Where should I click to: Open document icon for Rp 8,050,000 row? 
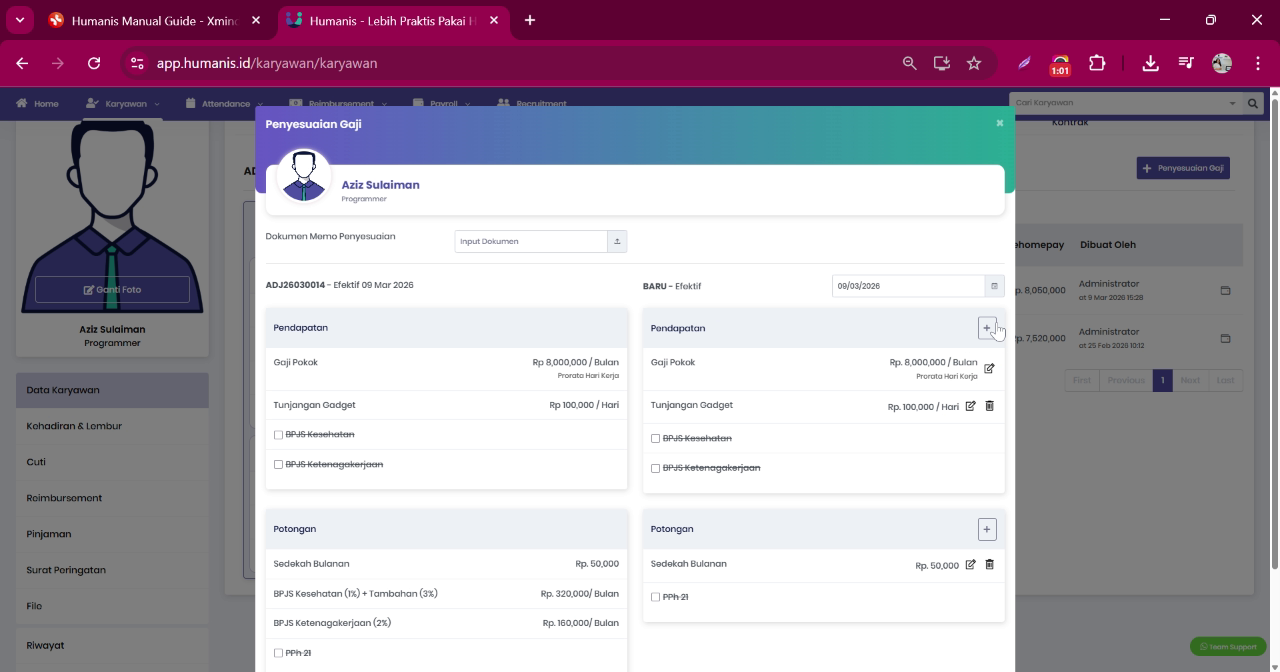pyautogui.click(x=1225, y=291)
